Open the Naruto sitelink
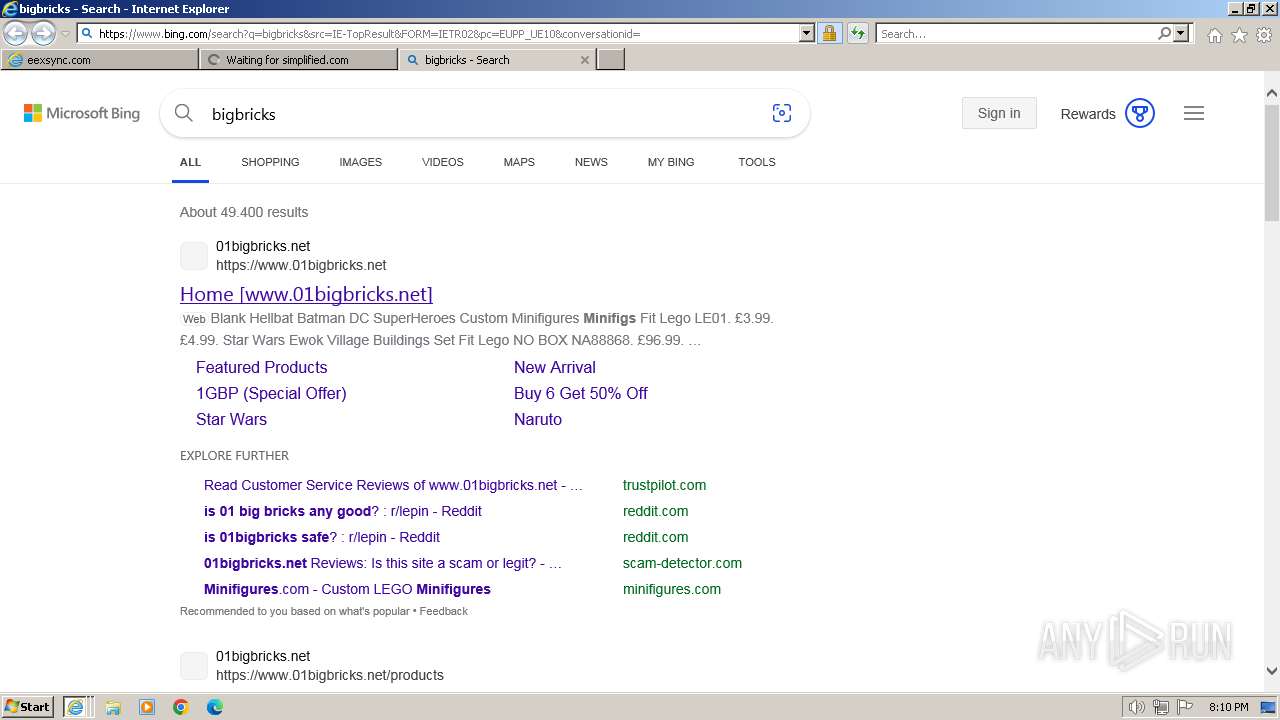The image size is (1280, 720). [x=538, y=419]
